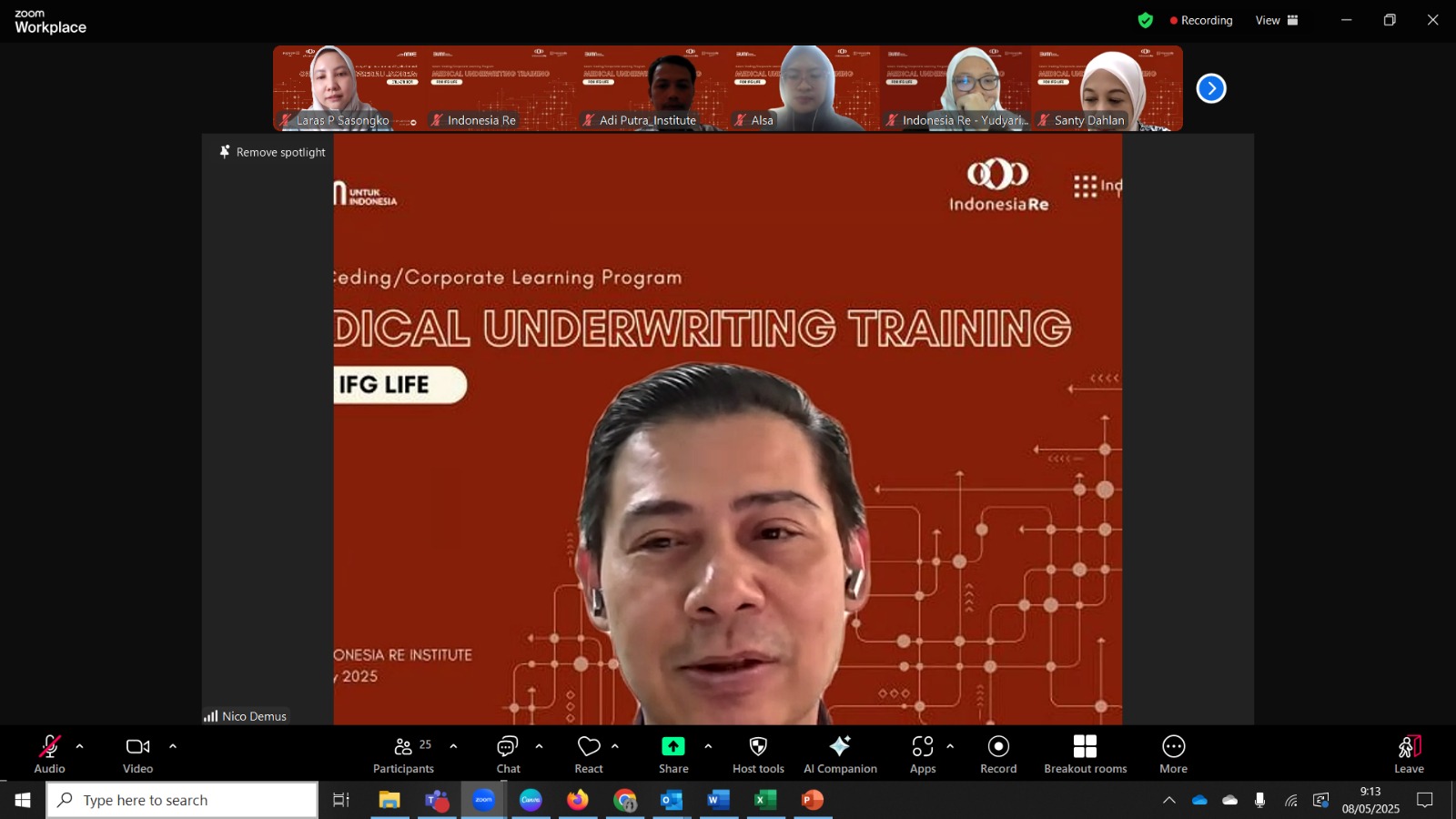Viewport: 1456px width, 819px height.
Task: Open Google Chrome from the taskbar
Action: (x=625, y=800)
